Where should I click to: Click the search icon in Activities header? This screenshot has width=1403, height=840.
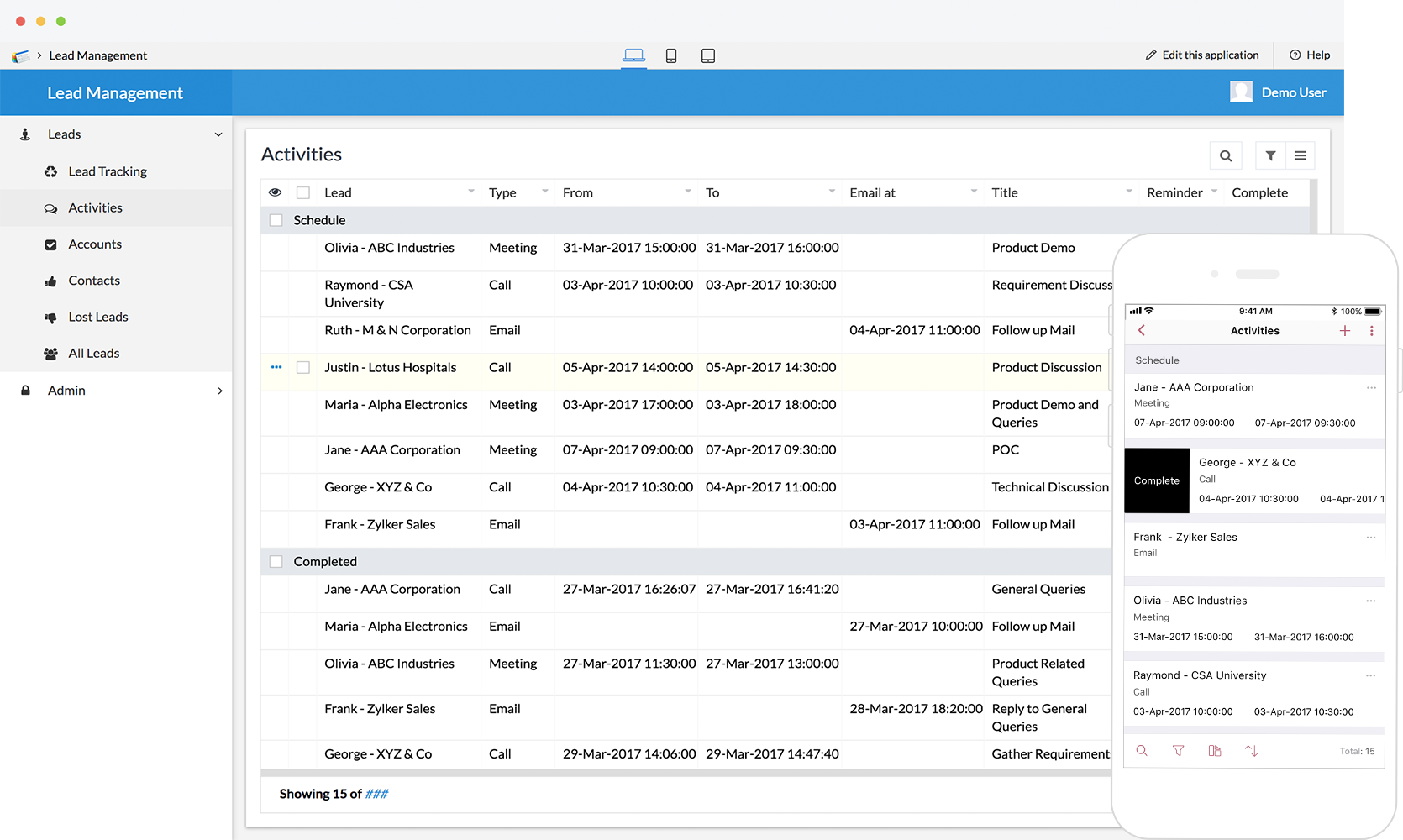(x=1226, y=155)
